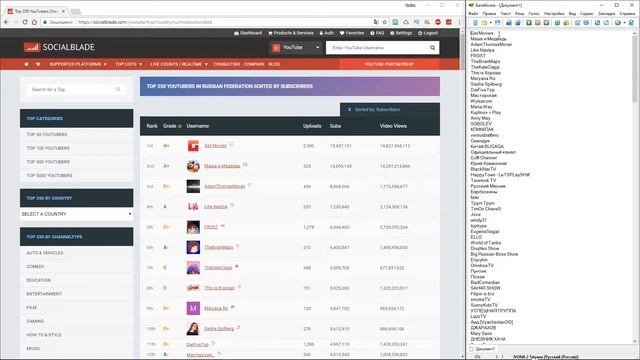Open the Comedy channel type
The height and width of the screenshot is (360, 640).
pos(36,267)
